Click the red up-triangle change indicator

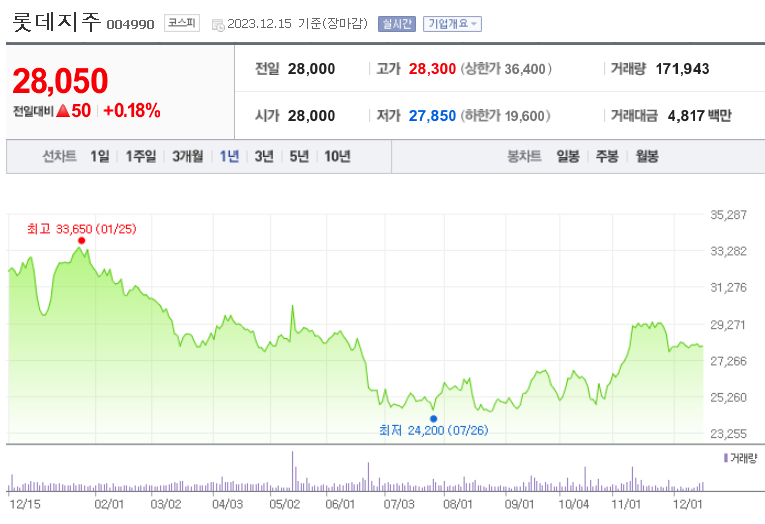click(x=63, y=111)
